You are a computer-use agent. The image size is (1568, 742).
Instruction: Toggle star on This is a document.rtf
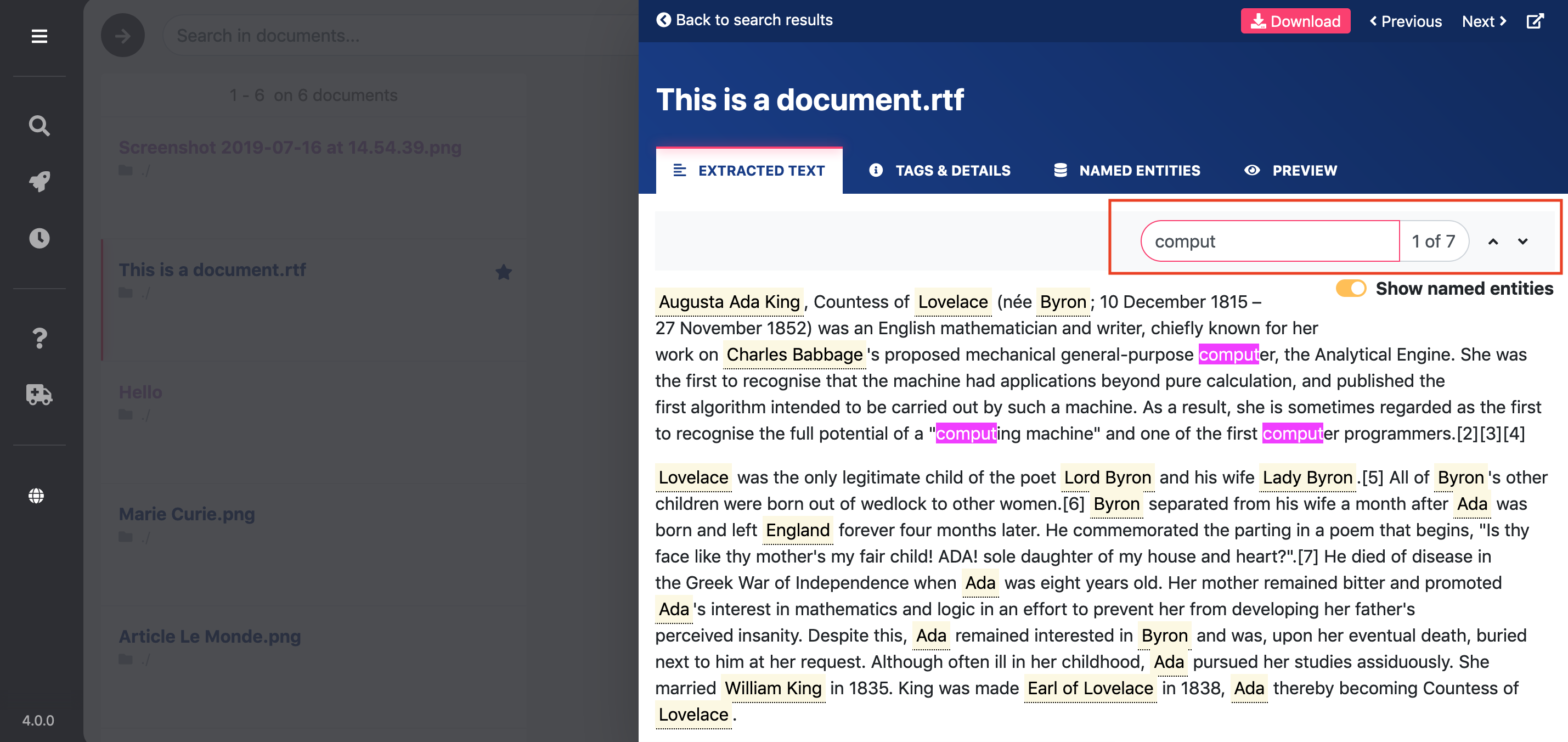coord(504,272)
